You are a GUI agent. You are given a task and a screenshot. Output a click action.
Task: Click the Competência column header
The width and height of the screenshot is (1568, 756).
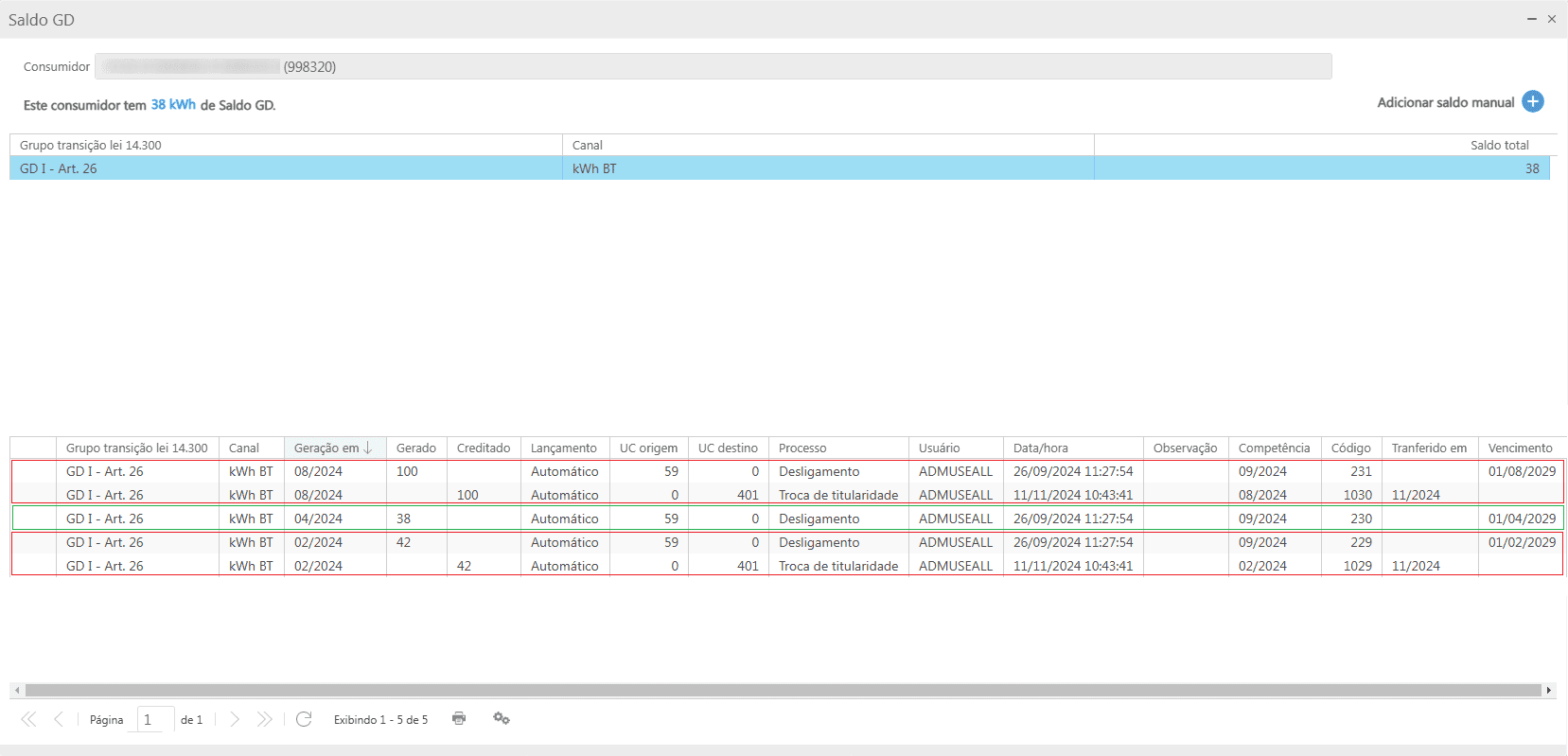(x=1274, y=448)
